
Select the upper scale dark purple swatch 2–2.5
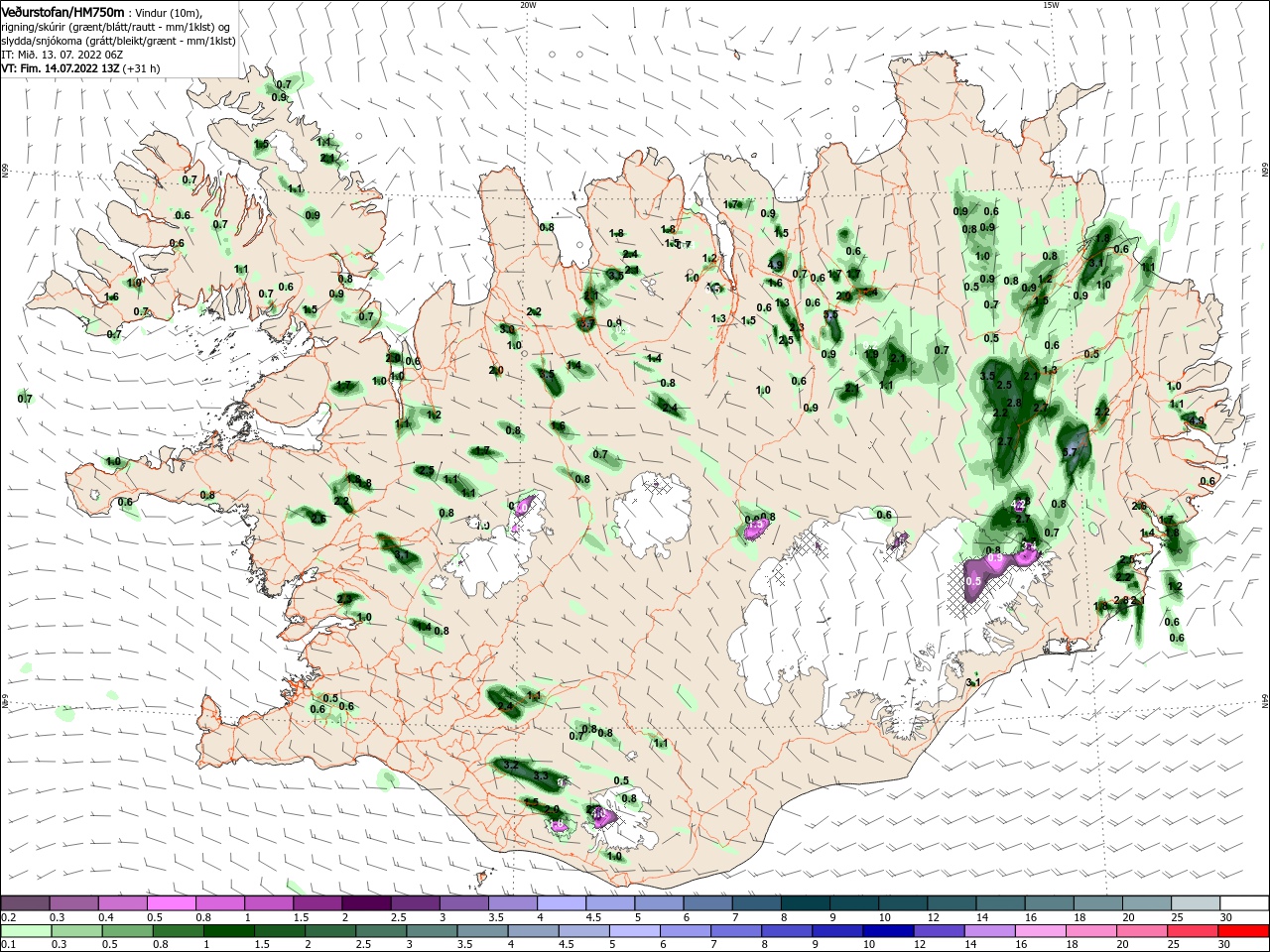tap(366, 904)
